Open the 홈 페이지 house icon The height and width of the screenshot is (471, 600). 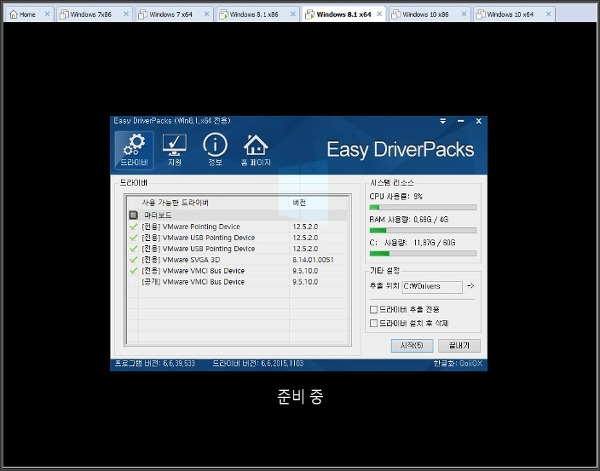pyautogui.click(x=256, y=150)
